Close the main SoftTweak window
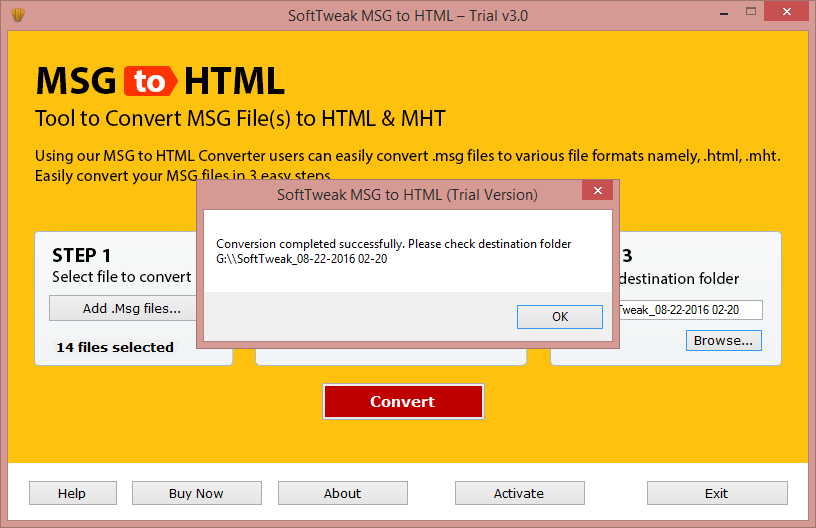This screenshot has width=816, height=528. click(786, 11)
